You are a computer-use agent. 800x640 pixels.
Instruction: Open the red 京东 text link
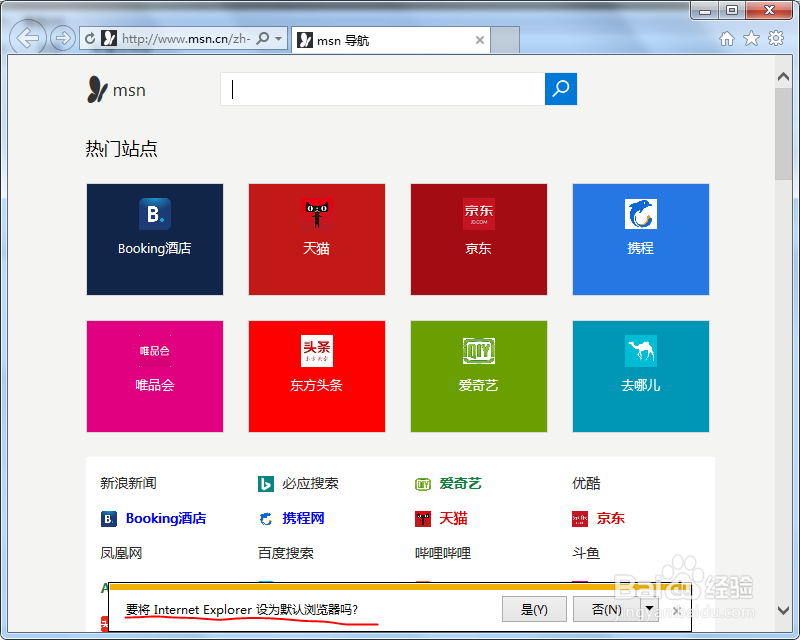pos(610,518)
